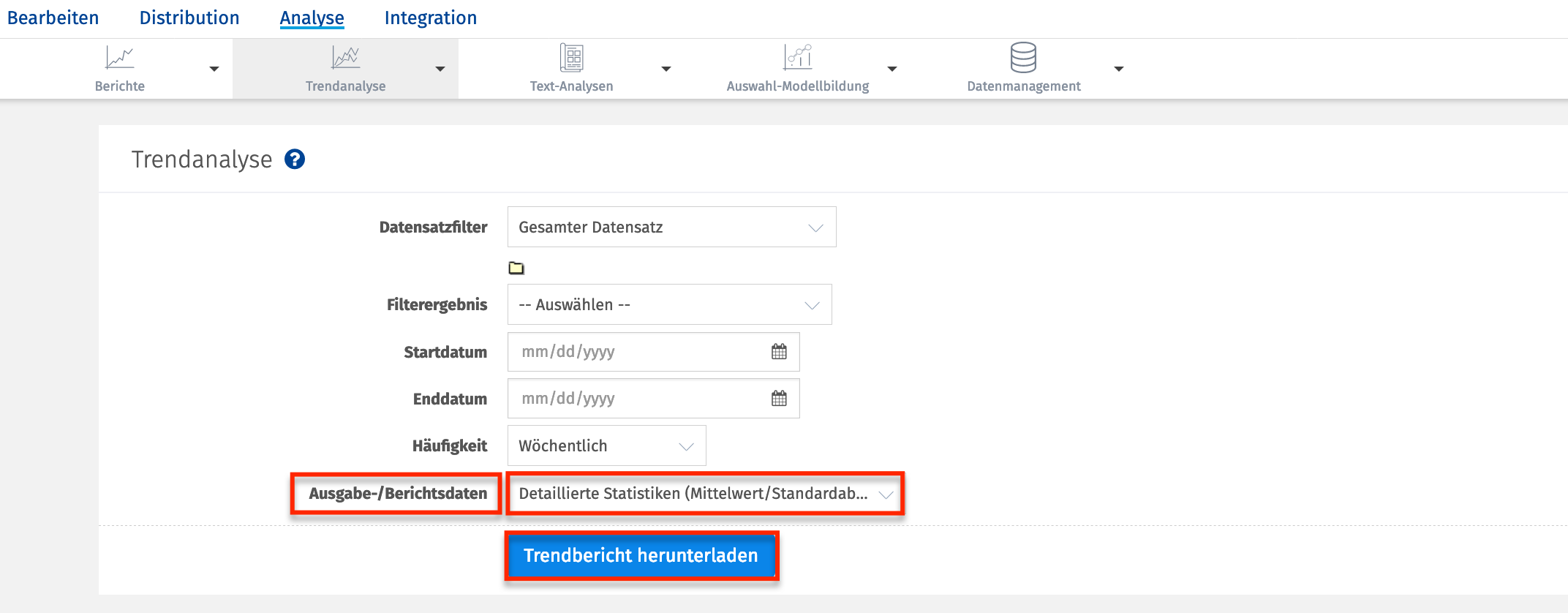Open the Text-Analysen icon

coord(571,58)
